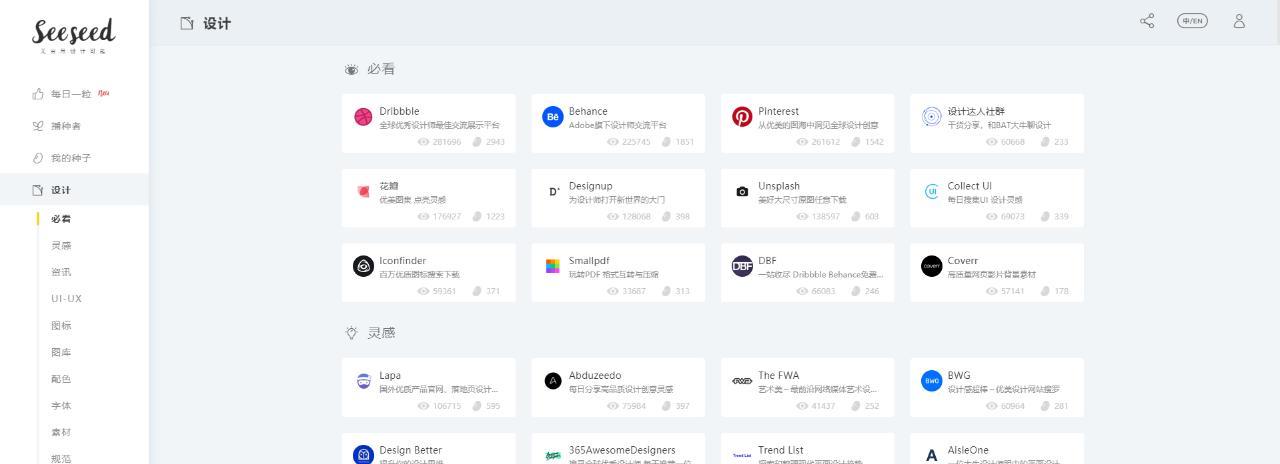
Task: Click the Pinterest red logo
Action: tap(742, 117)
